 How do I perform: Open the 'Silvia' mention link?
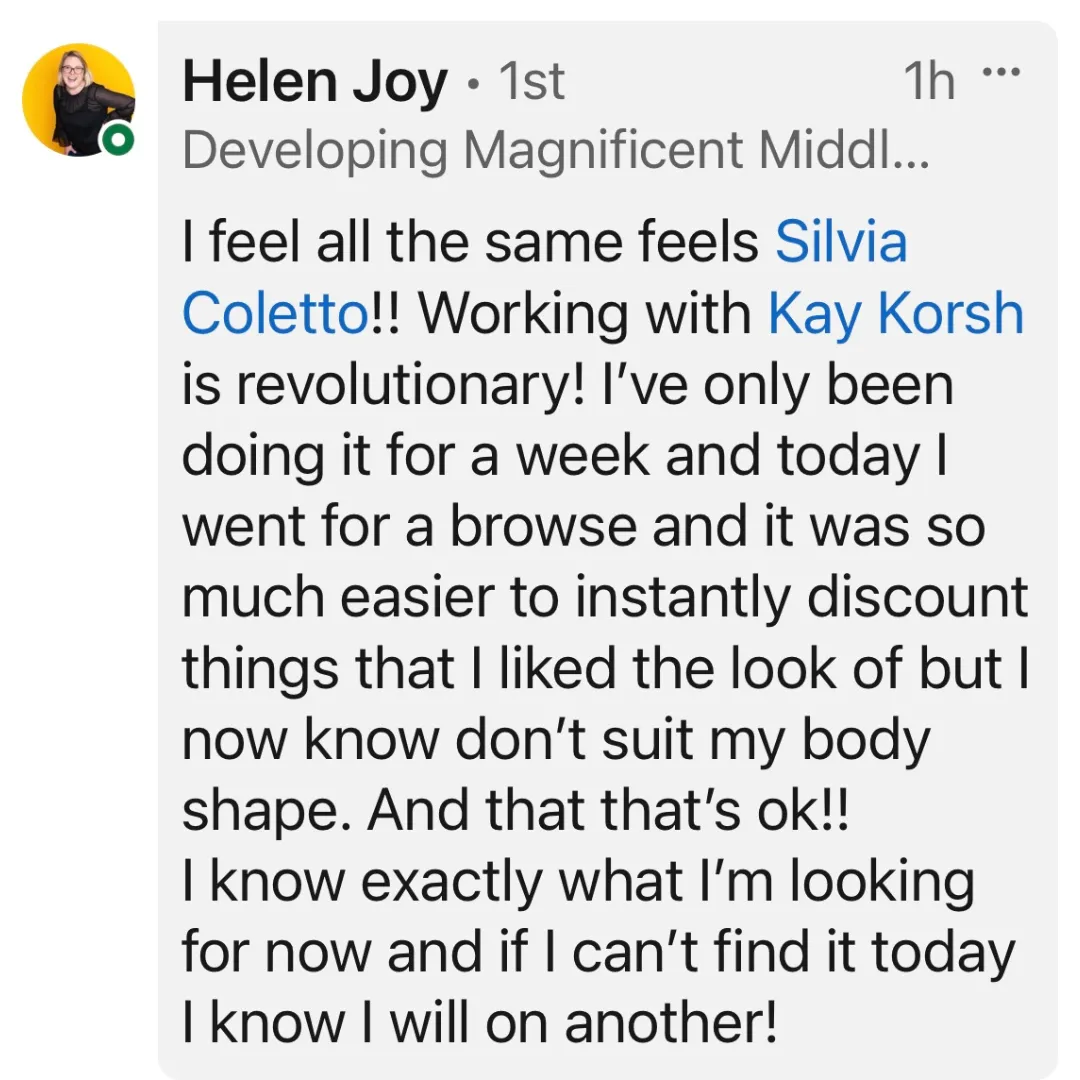(841, 243)
